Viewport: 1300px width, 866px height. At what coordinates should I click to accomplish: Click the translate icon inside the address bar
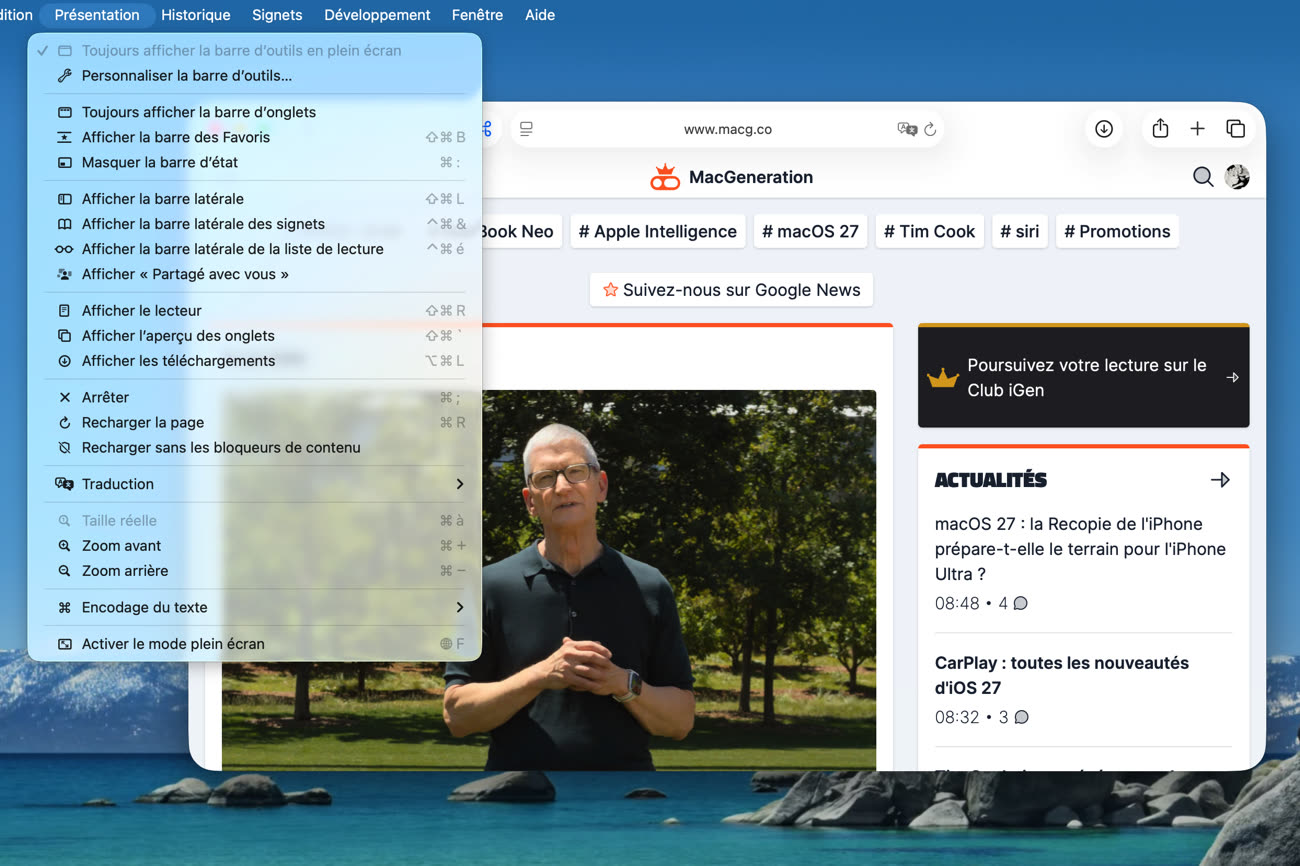pos(907,129)
